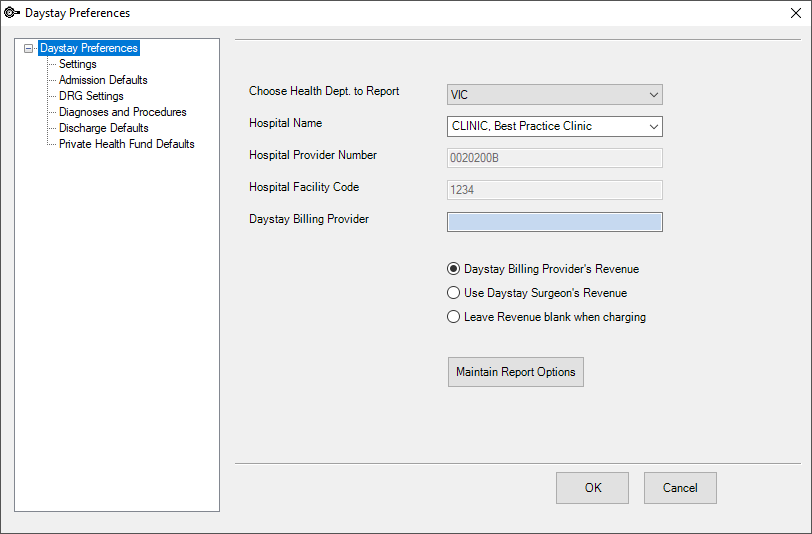Select DRG Settings in the tree
812x534 pixels.
tap(91, 96)
